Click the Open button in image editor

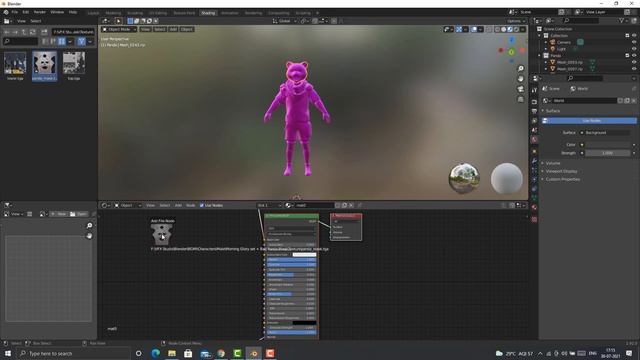tap(78, 214)
